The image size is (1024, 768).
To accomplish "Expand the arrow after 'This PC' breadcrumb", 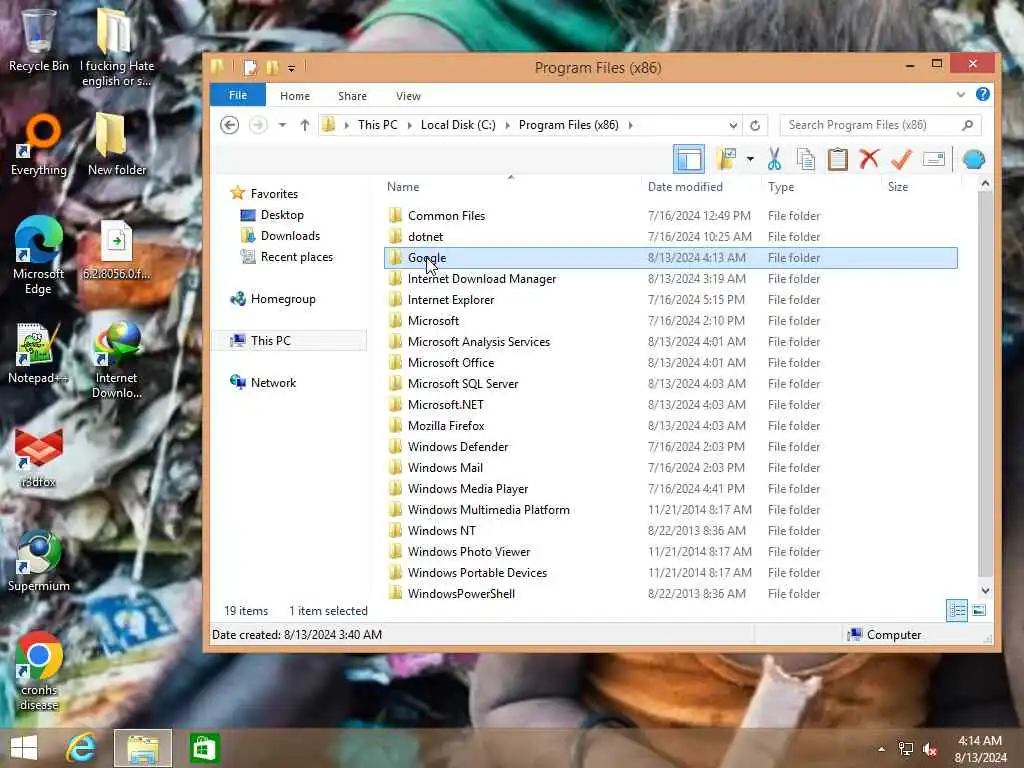I will (x=409, y=125).
